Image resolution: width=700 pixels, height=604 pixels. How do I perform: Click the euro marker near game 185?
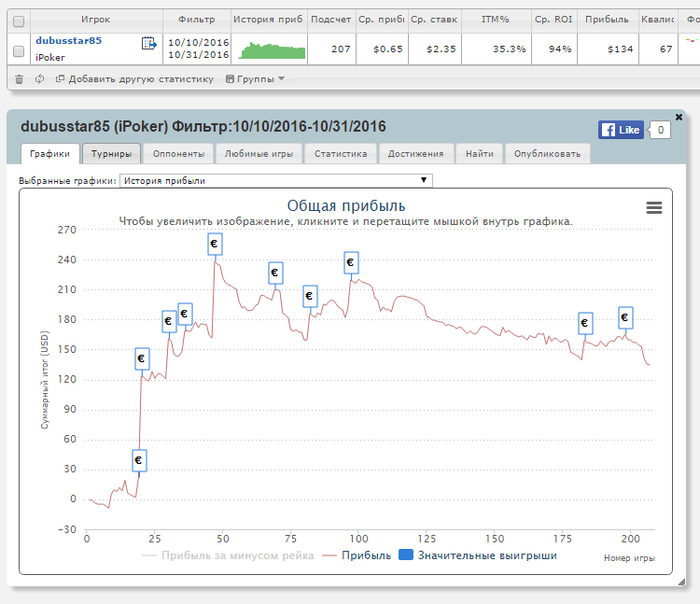pos(585,323)
